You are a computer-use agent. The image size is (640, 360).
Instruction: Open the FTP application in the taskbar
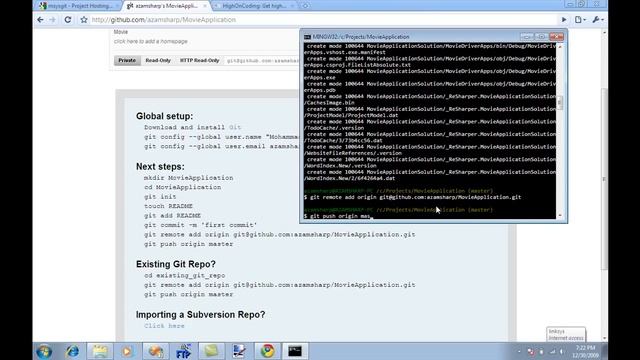[183, 351]
